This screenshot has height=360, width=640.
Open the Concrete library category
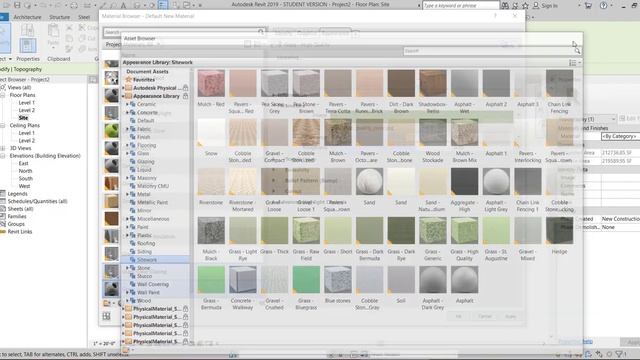pos(147,112)
